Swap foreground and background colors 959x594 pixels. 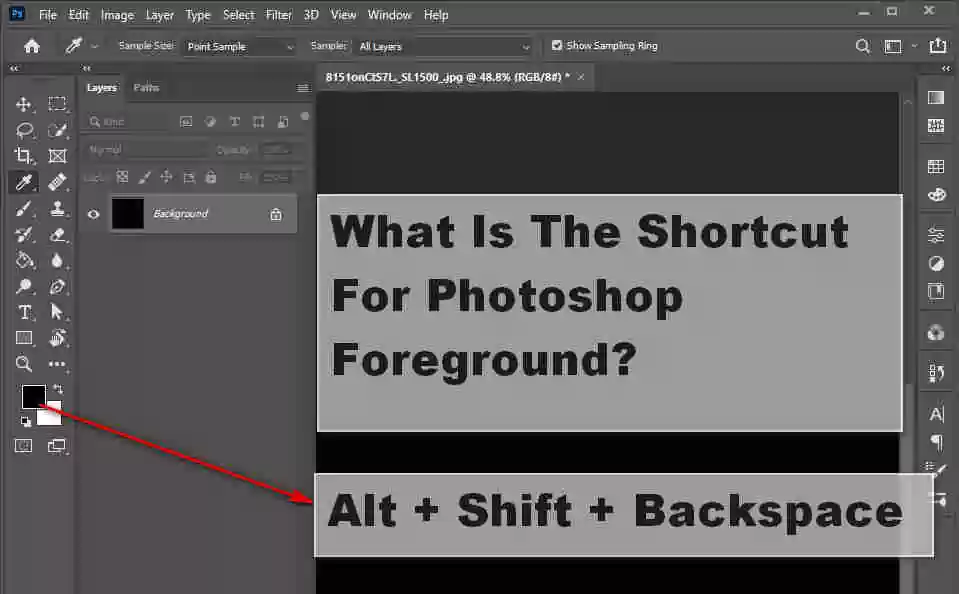pyautogui.click(x=58, y=389)
